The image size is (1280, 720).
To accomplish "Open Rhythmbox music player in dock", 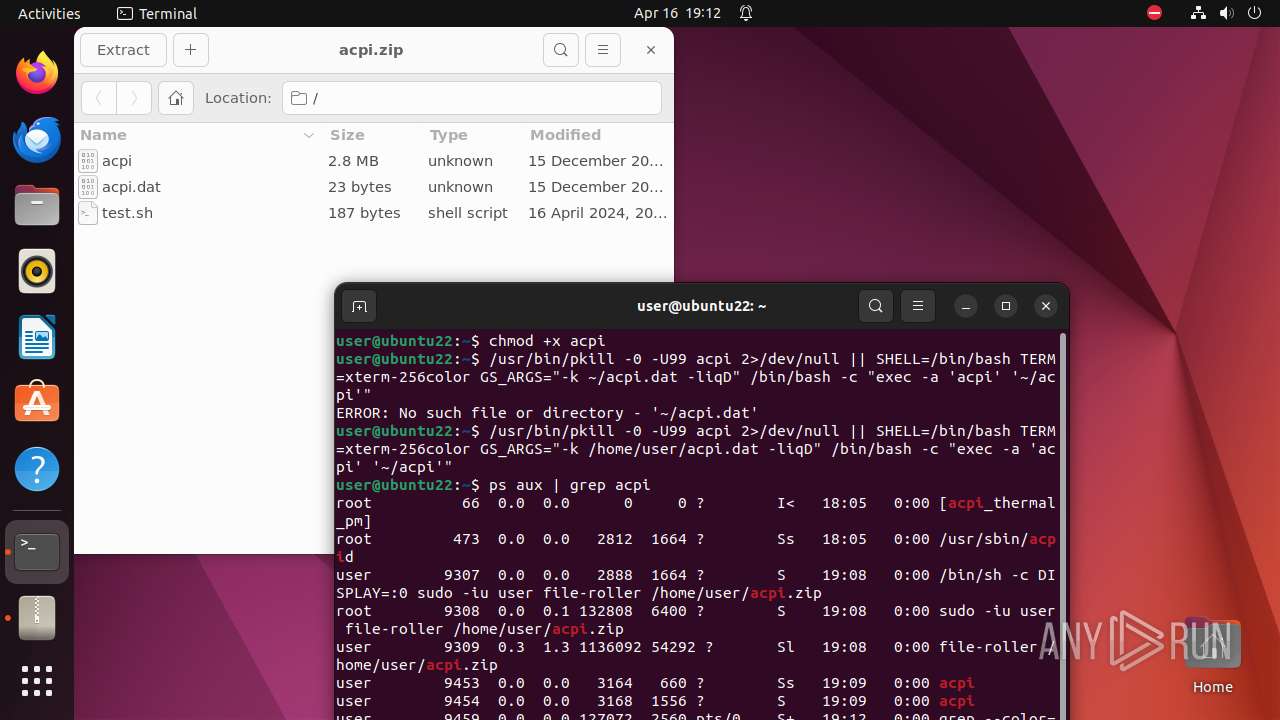I will tap(37, 271).
